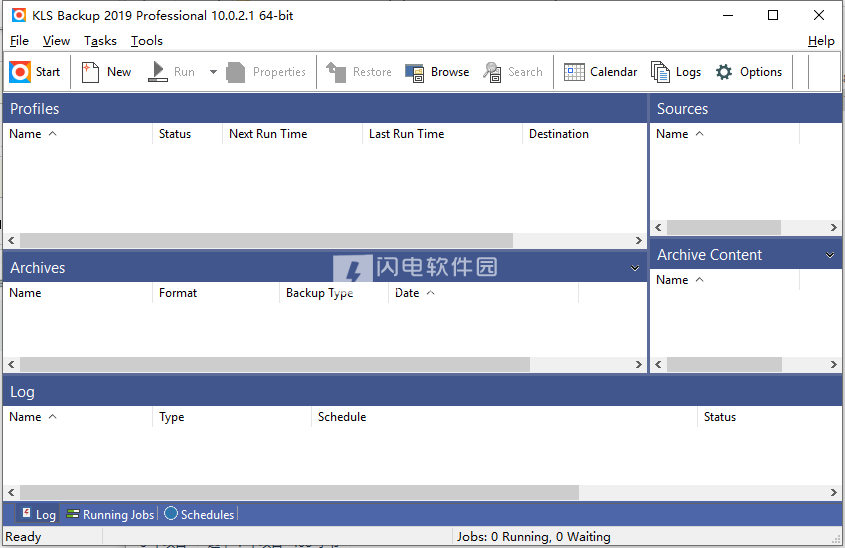Sort Log by Name column

(x=78, y=417)
